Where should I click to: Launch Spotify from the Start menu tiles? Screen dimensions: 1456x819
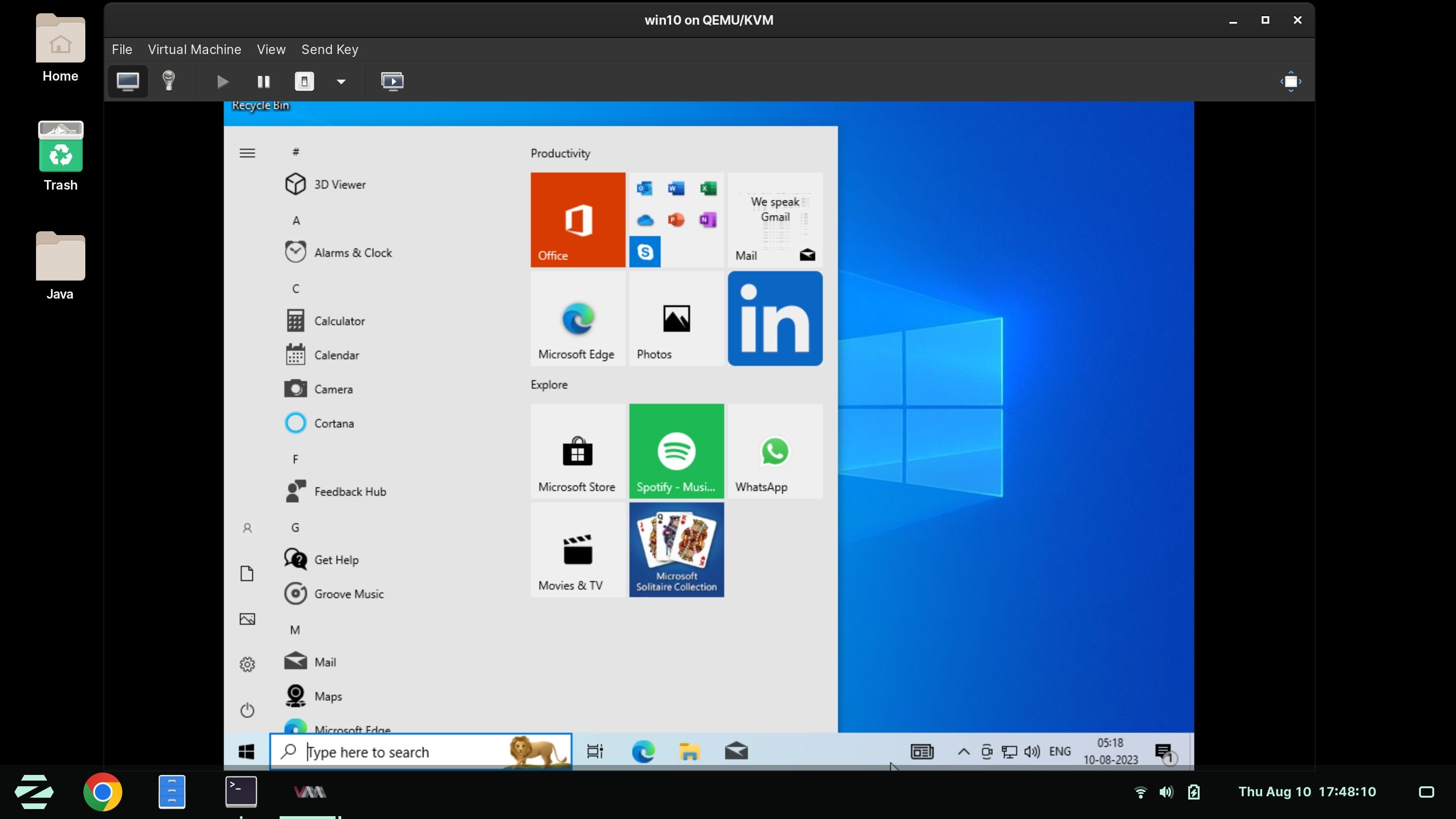pos(676,450)
